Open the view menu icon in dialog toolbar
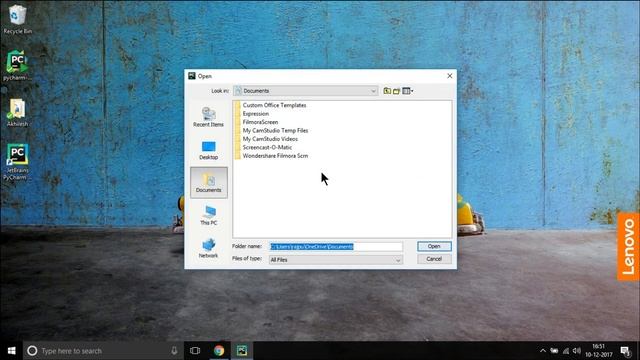The width and height of the screenshot is (640, 360). coord(408,91)
